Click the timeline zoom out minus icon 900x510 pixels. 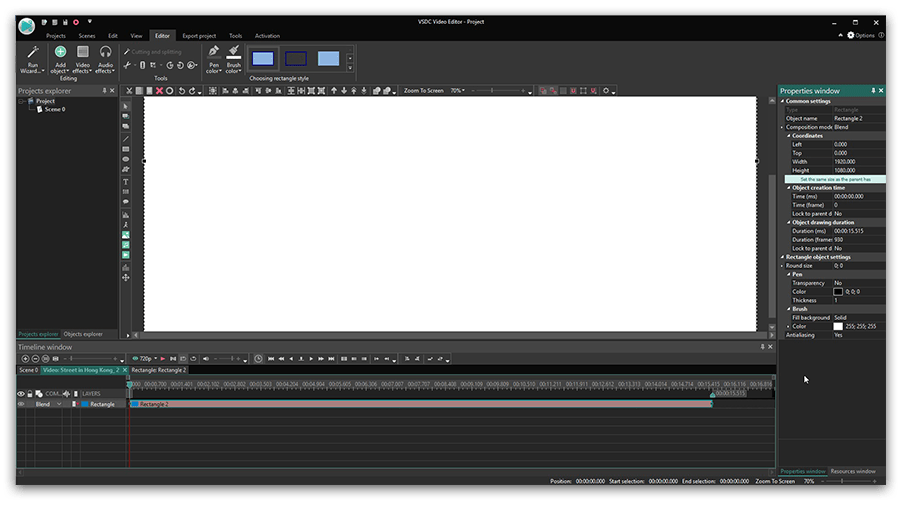35,359
